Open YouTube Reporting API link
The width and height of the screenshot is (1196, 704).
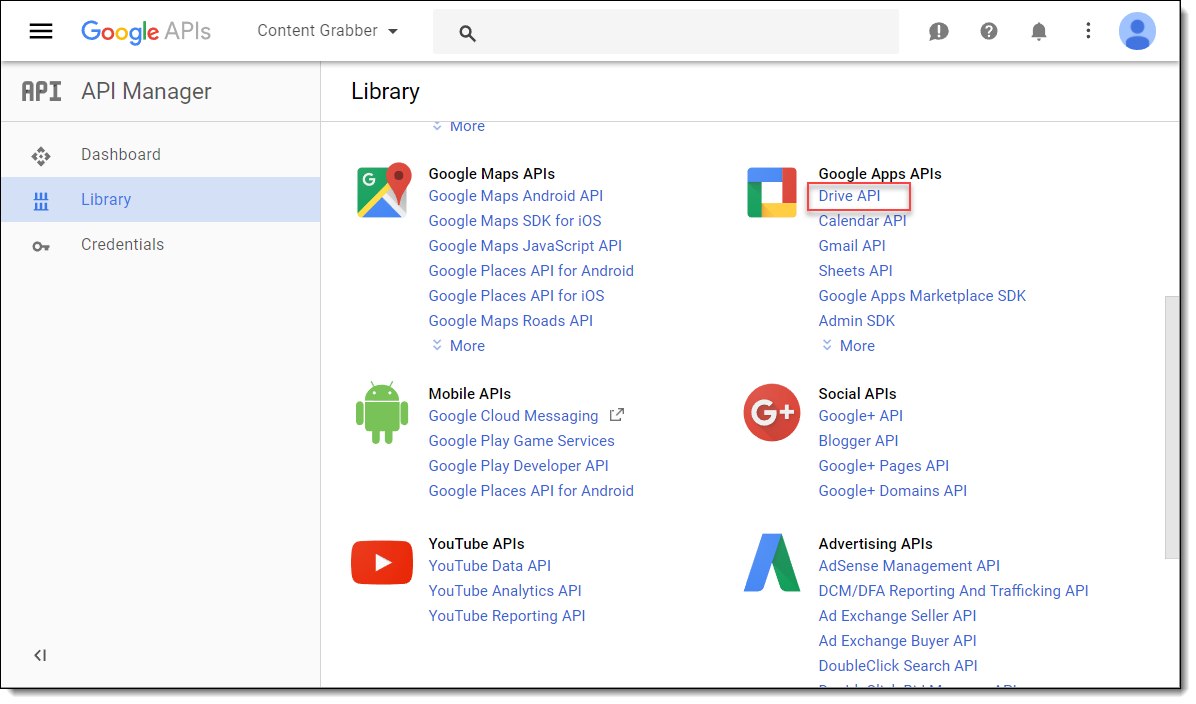[x=506, y=616]
